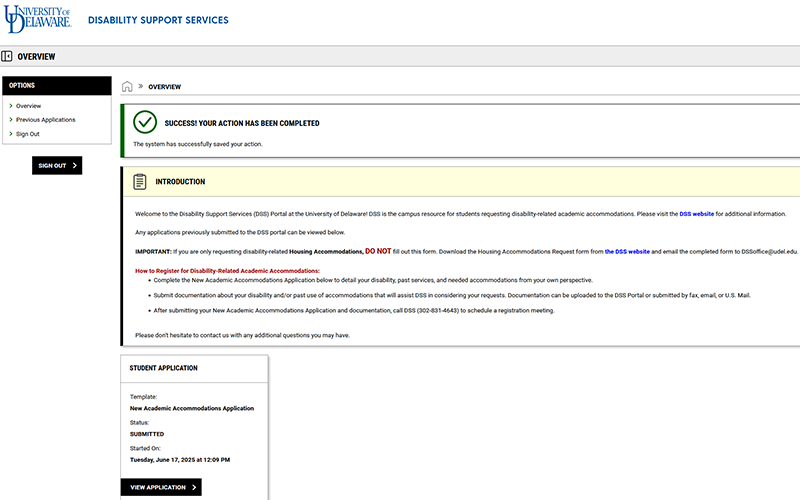Click the chevron arrow on Sign Out button
800x500 pixels.
74,165
